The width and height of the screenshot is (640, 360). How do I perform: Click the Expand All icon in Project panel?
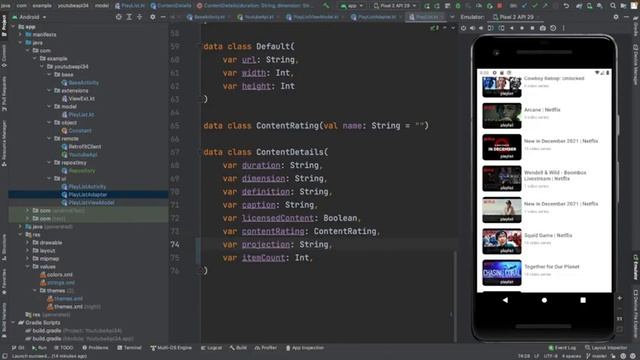[x=129, y=17]
